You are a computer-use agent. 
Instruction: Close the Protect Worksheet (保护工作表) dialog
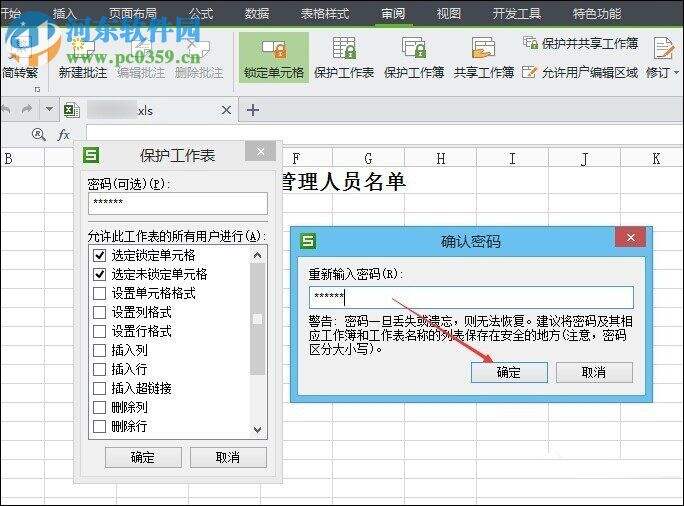pyautogui.click(x=260, y=151)
